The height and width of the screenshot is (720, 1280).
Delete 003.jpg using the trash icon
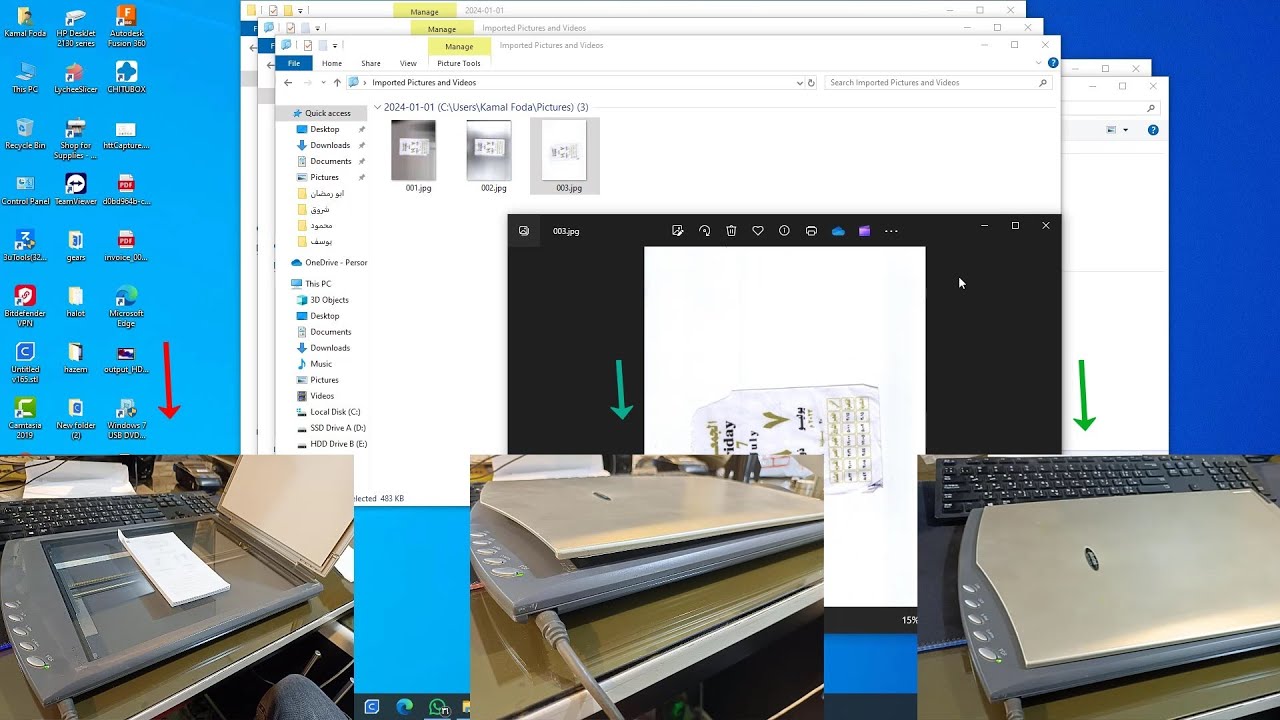click(x=731, y=231)
